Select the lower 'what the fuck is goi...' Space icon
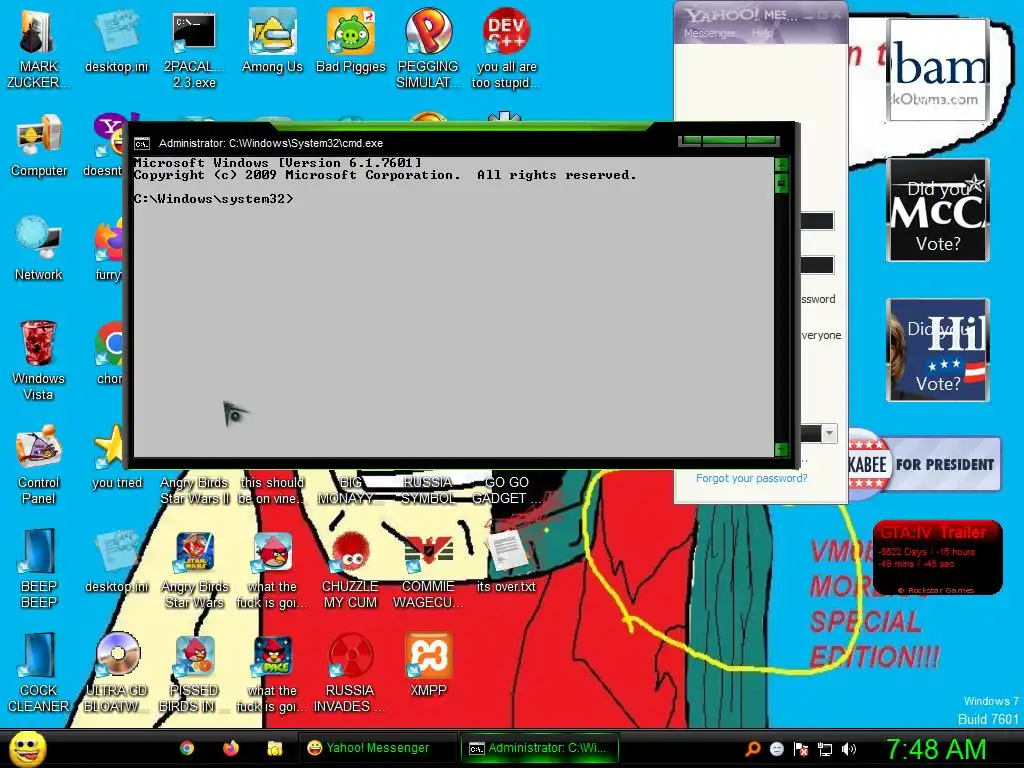 (272, 672)
